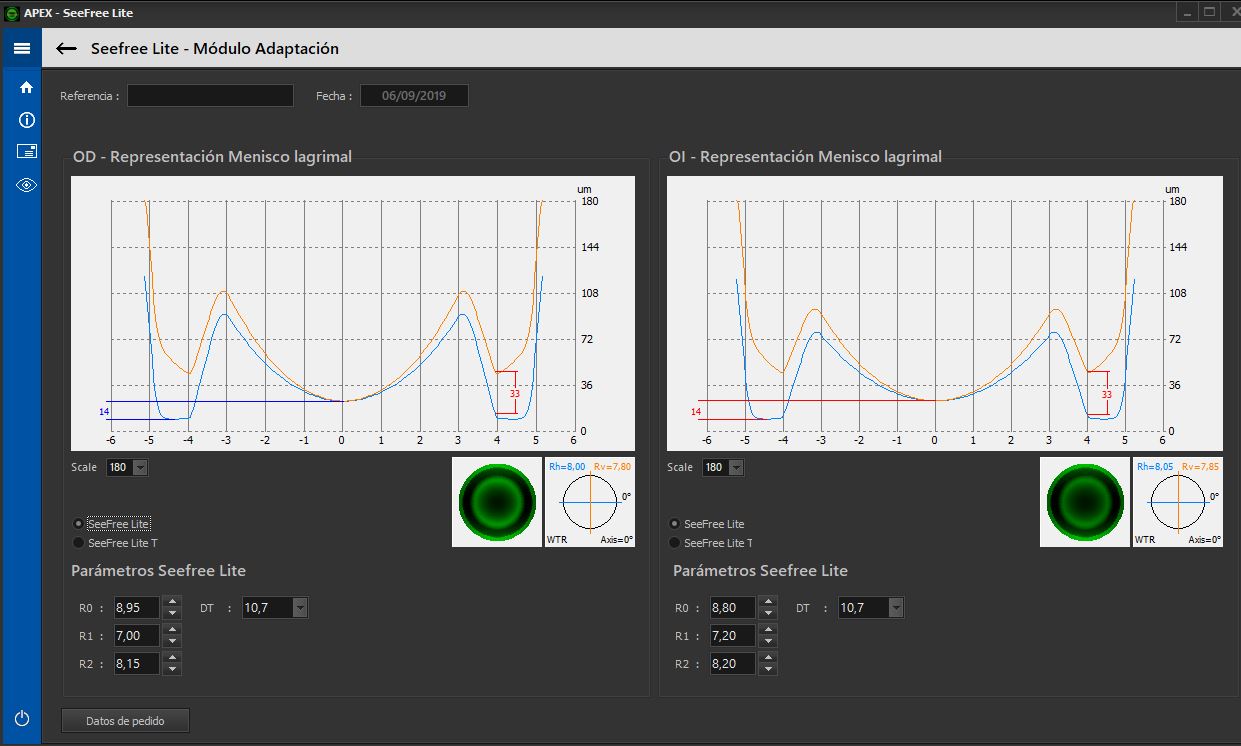Increase OI R2 value 8,20
The width and height of the screenshot is (1241, 746).
click(x=768, y=658)
